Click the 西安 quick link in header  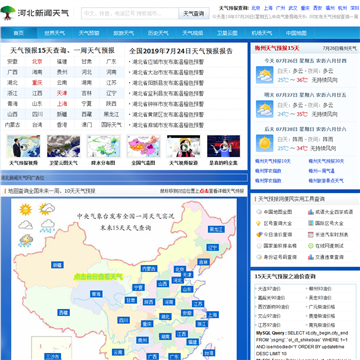[318, 8]
